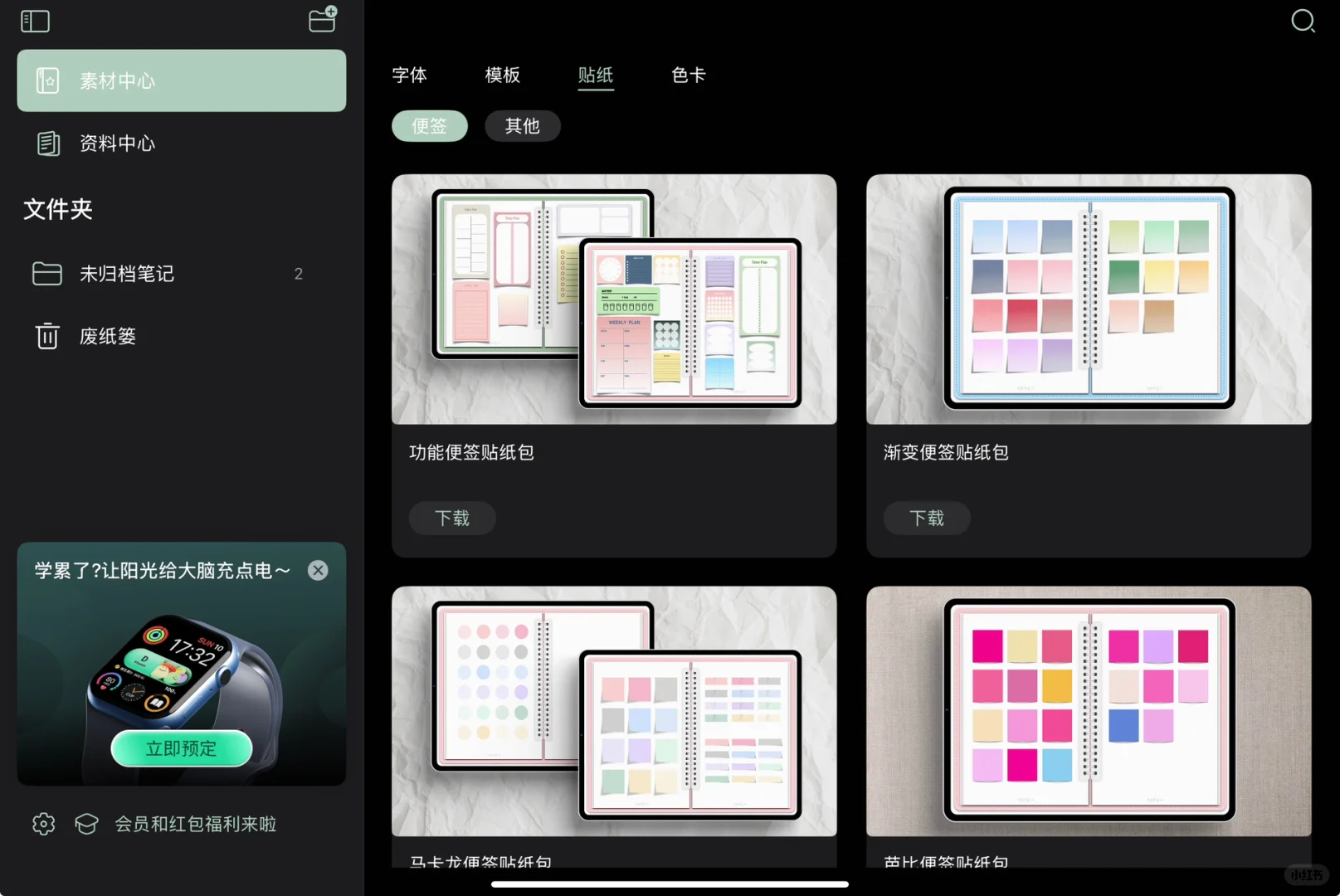Open the 芭比便签贴纸包 preview thumbnail
1340x896 pixels.
point(1089,711)
